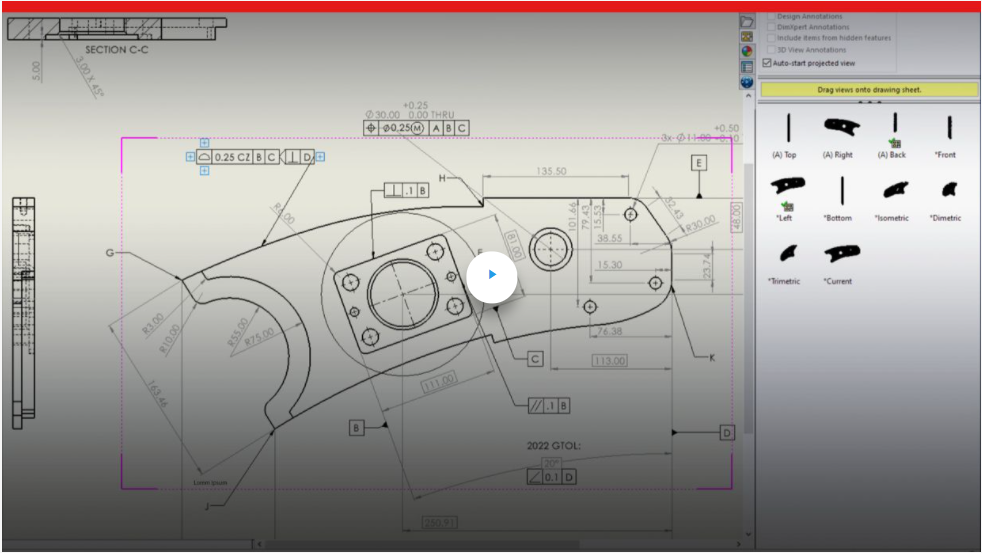The image size is (982, 553).
Task: Open the Custom Properties task pane tab
Action: pos(746,67)
